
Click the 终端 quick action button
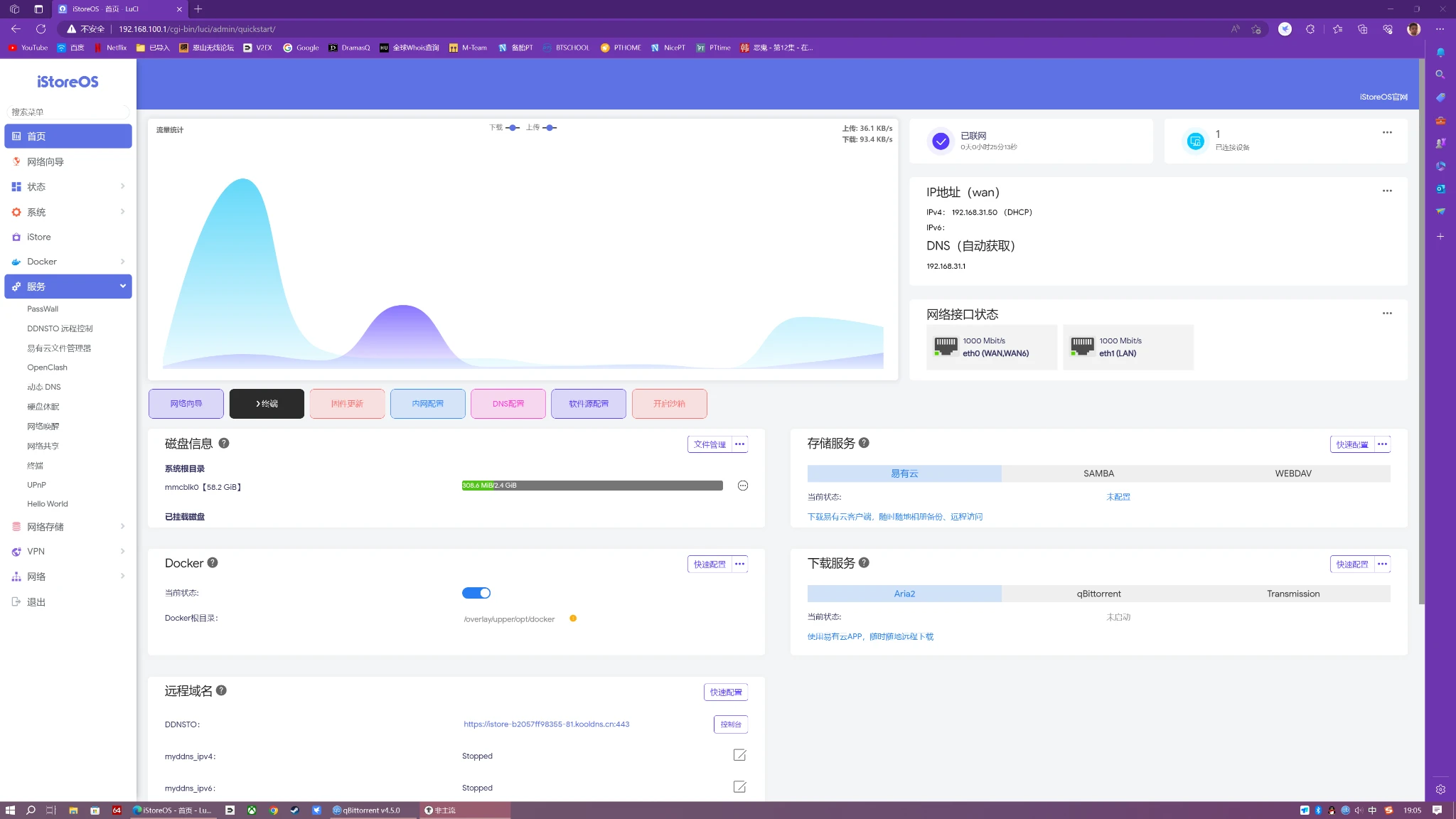(267, 404)
